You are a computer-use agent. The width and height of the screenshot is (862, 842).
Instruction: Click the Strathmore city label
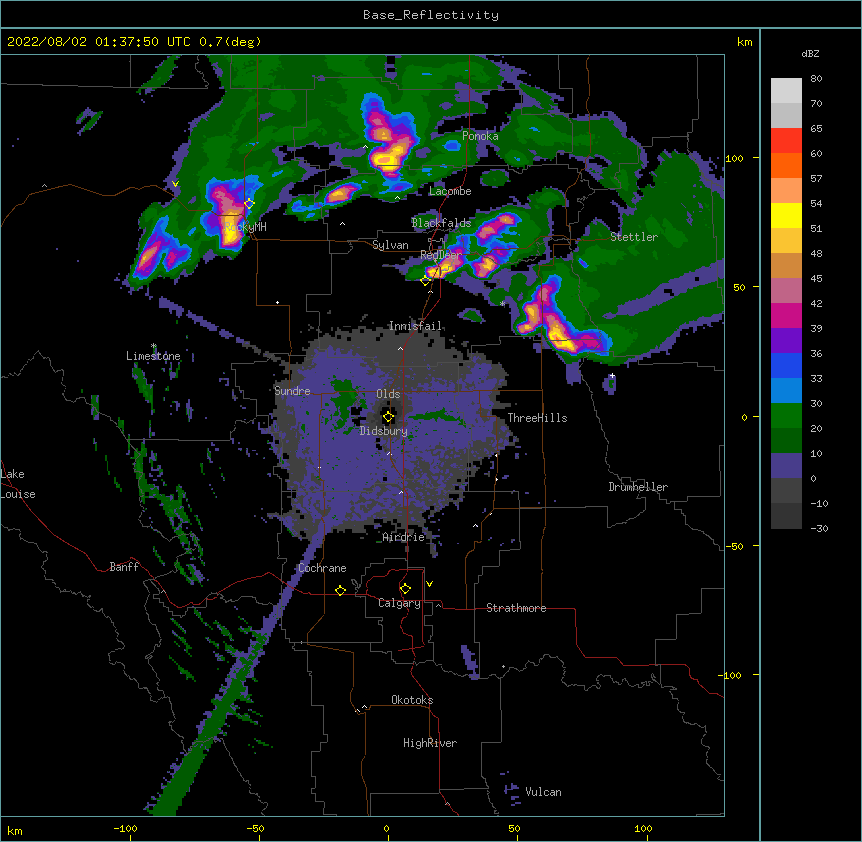click(516, 608)
